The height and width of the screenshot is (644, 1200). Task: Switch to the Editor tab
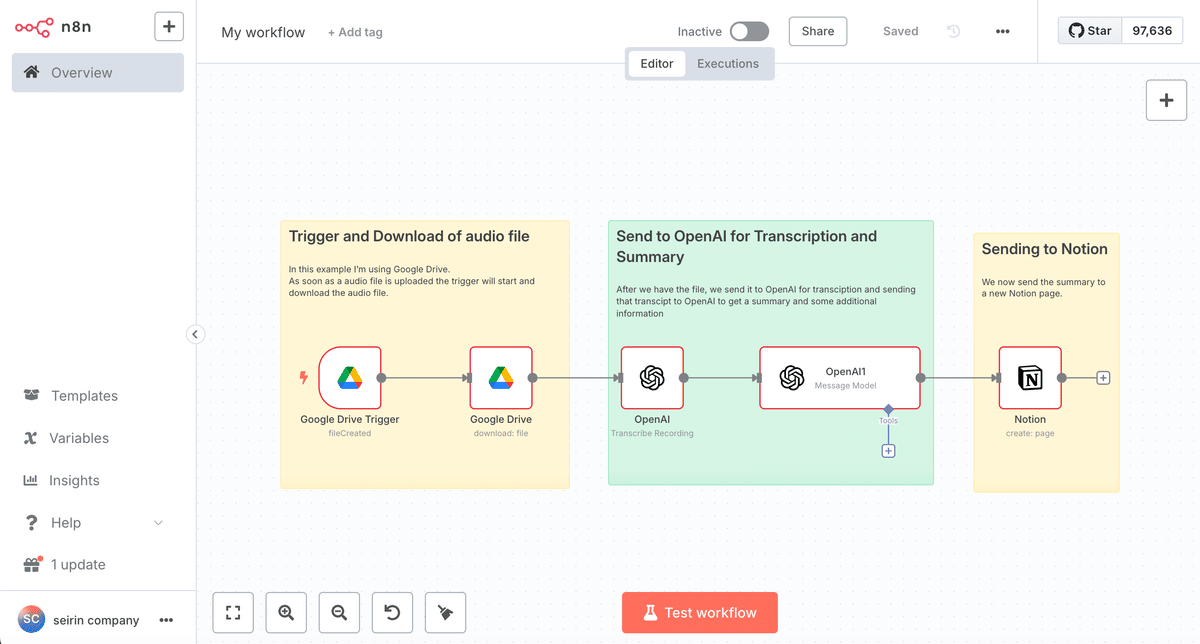(x=657, y=63)
